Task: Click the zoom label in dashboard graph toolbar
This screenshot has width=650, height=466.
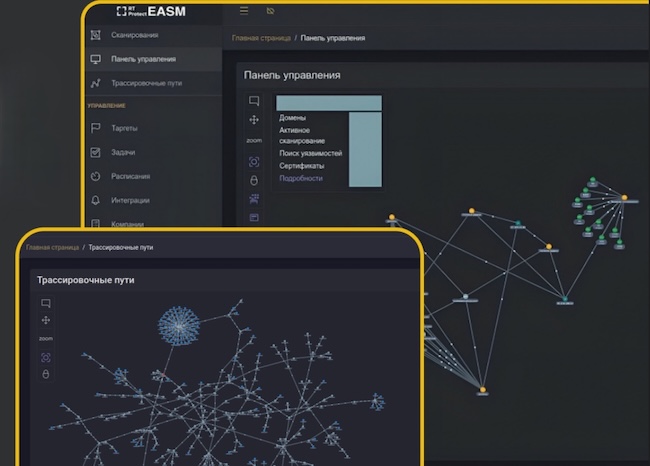Action: tap(254, 141)
